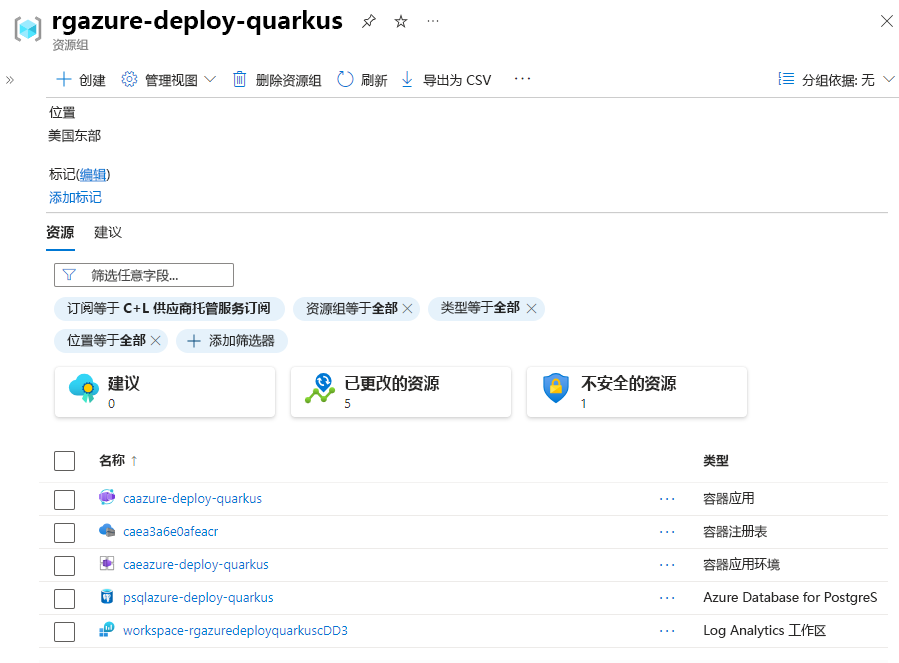The height and width of the screenshot is (663, 899).
Task: Click the 删除资源组 trash icon
Action: point(238,79)
